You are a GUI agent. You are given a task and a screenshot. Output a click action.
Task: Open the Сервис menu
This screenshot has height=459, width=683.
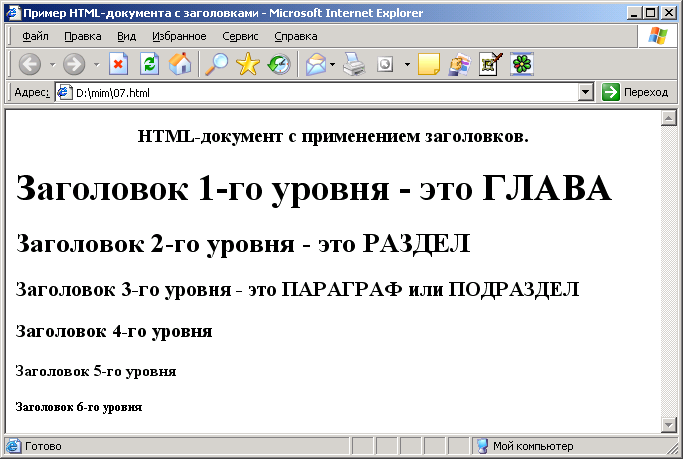click(240, 36)
